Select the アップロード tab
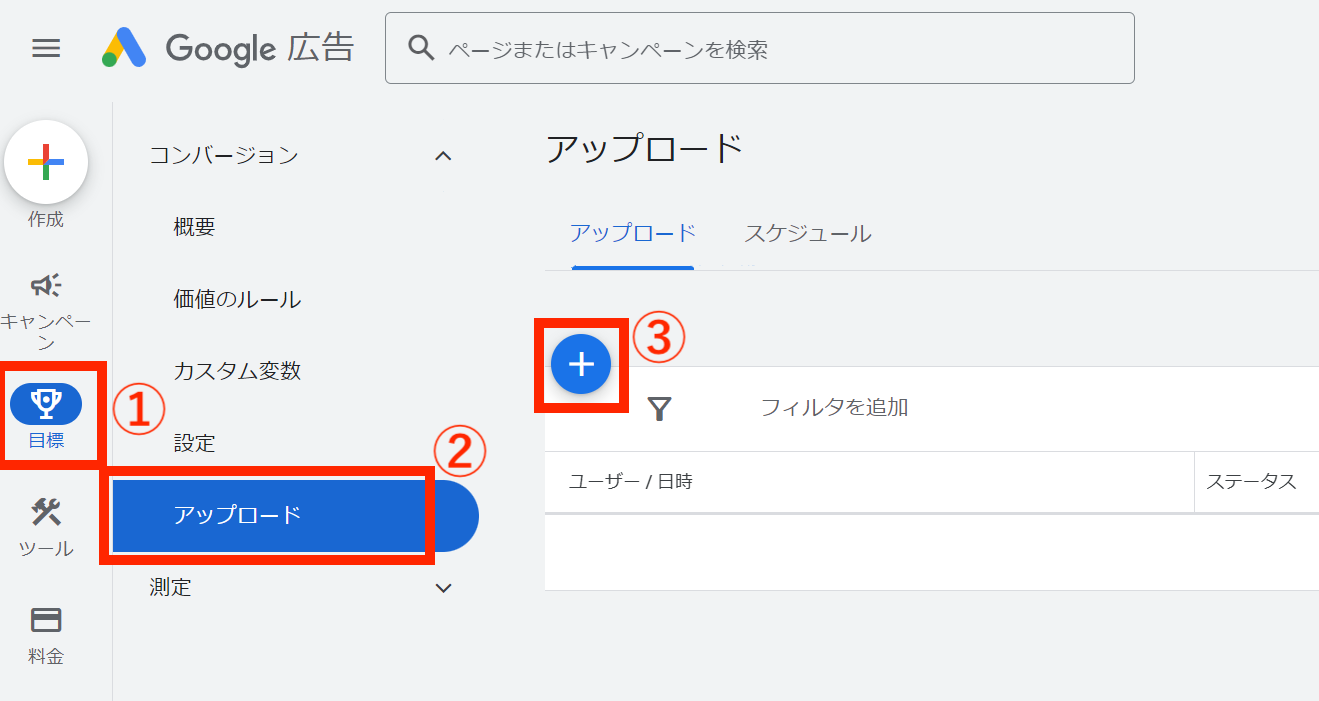Image resolution: width=1319 pixels, height=701 pixels. click(x=632, y=233)
